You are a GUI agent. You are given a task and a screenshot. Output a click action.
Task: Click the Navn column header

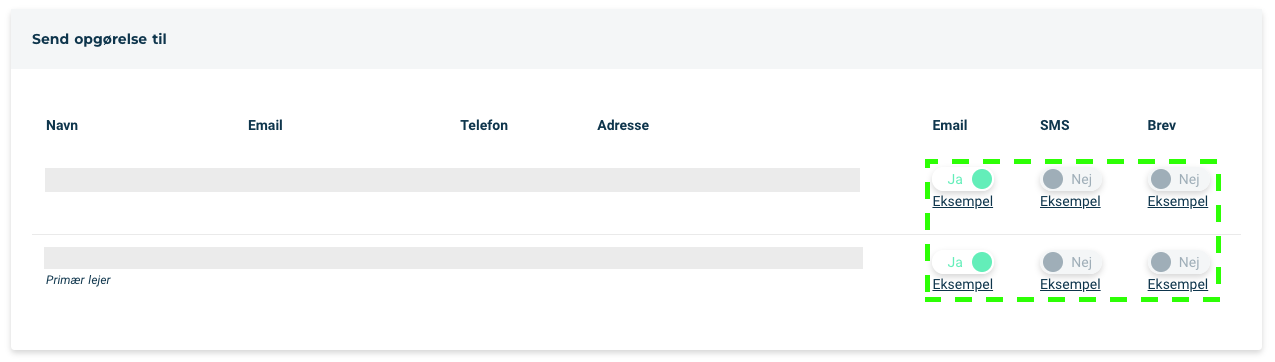[62, 125]
